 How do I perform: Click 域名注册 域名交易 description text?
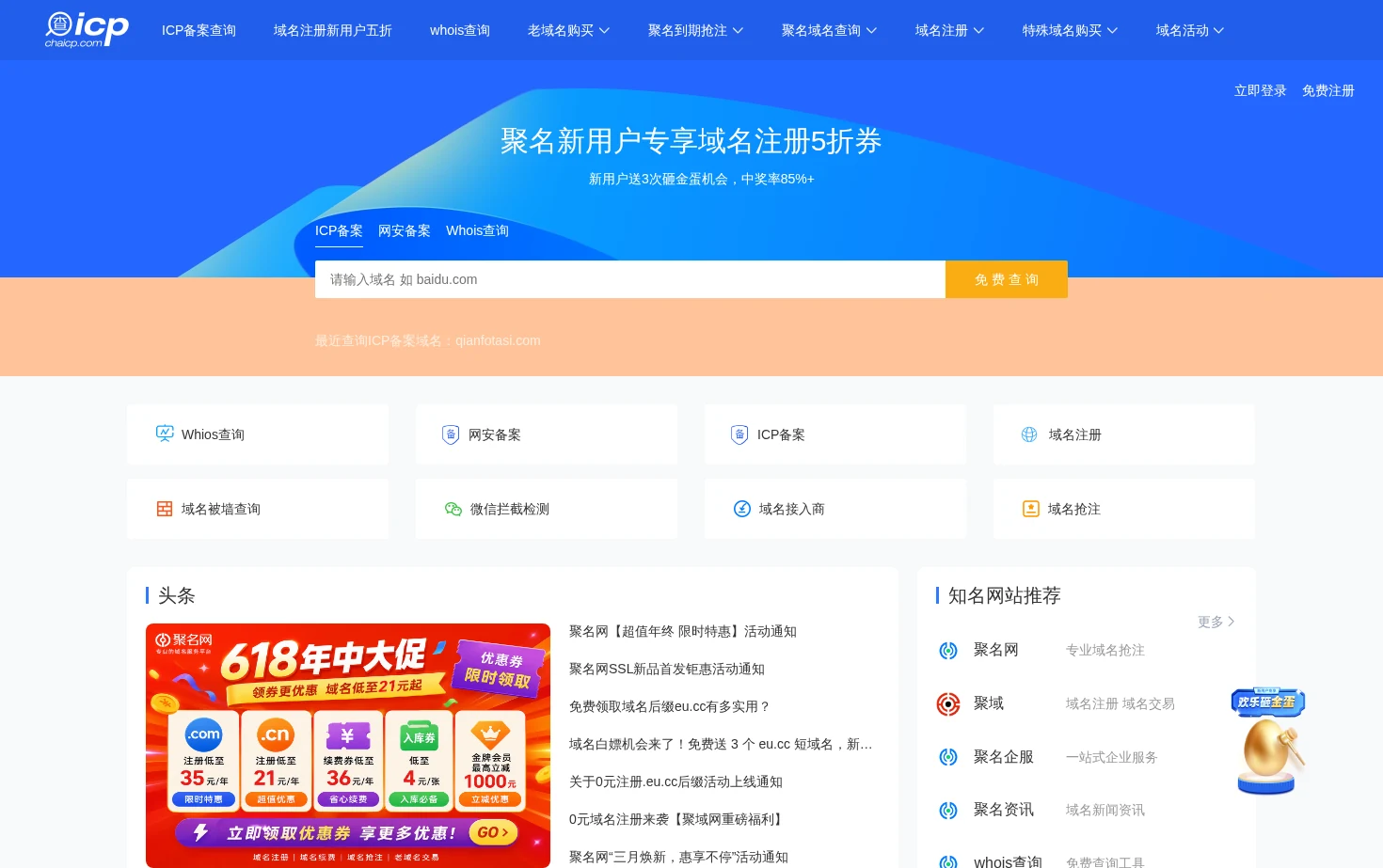coord(1121,703)
